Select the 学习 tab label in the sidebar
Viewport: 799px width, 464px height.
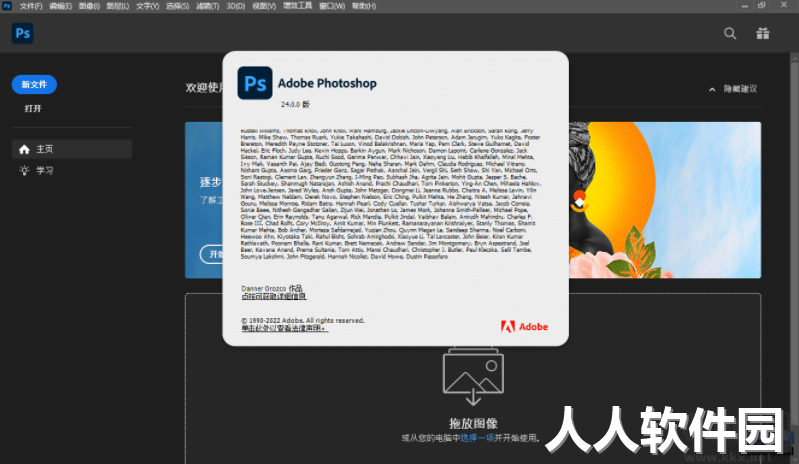pyautogui.click(x=44, y=171)
